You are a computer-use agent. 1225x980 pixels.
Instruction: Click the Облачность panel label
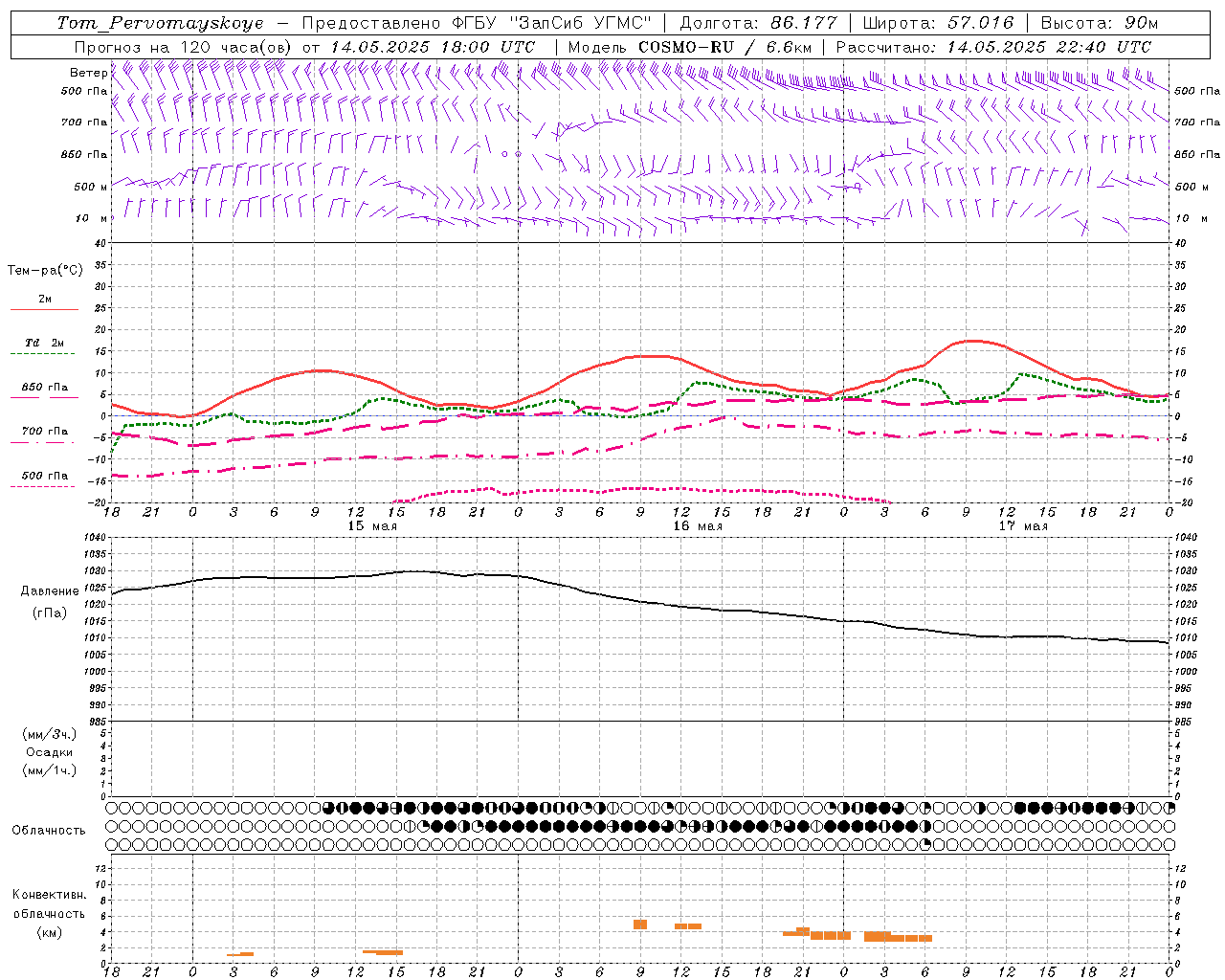click(49, 831)
